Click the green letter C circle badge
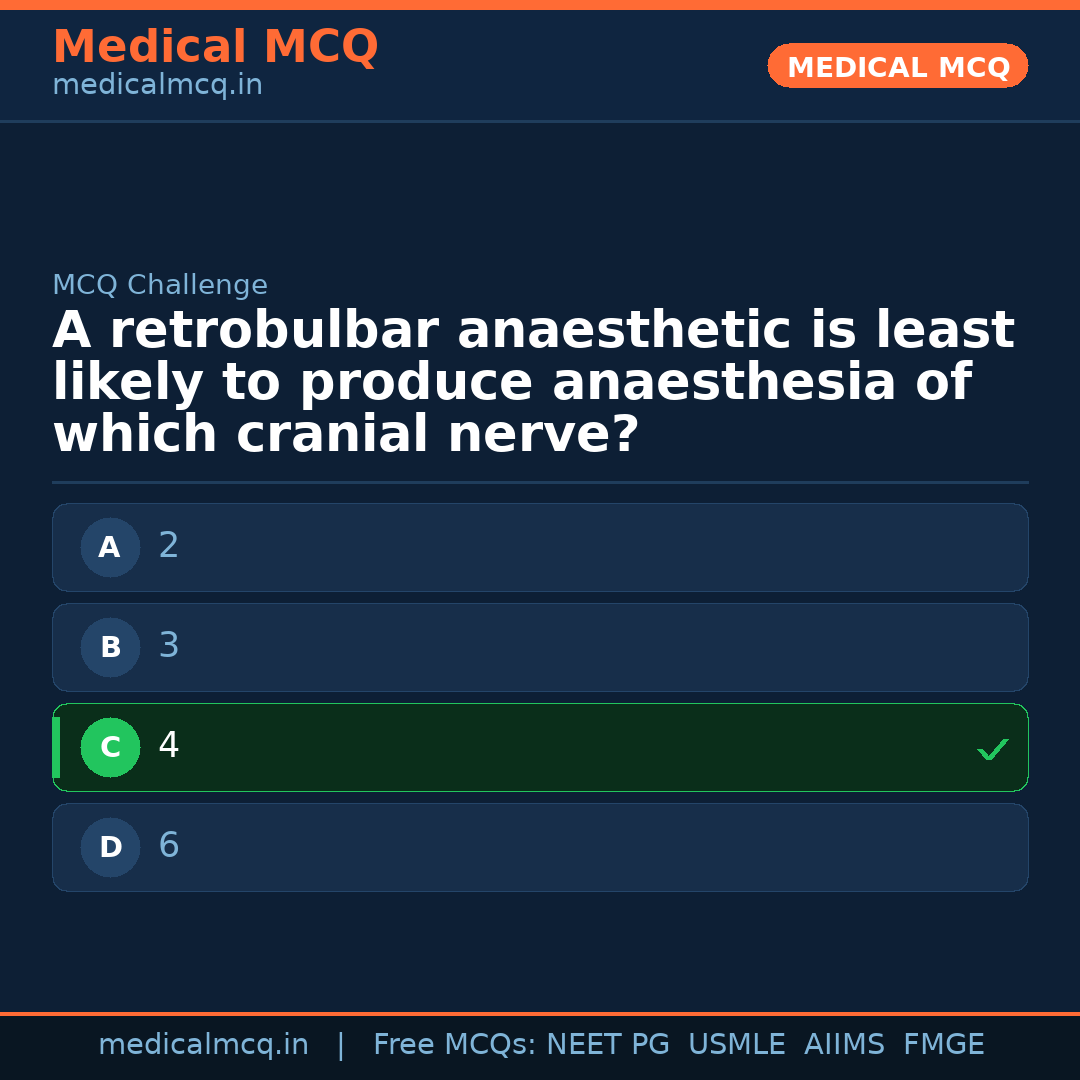1080x1080 pixels. (x=110, y=748)
